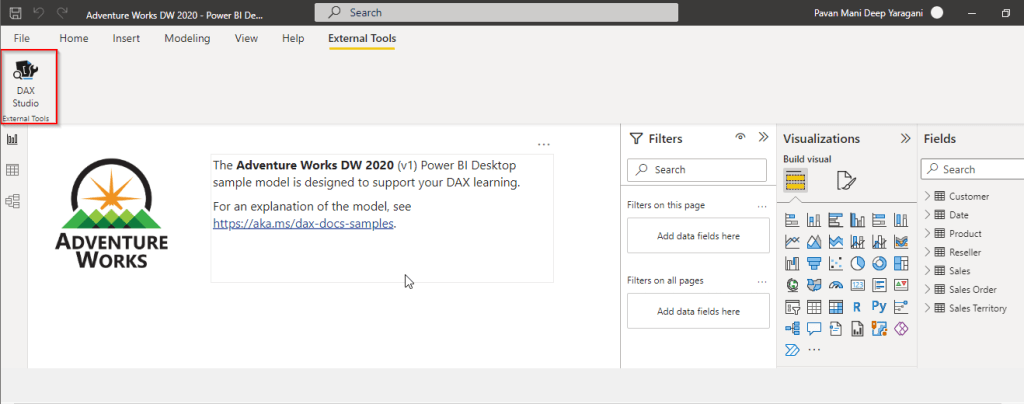
Task: Click the Fields pane search box
Action: (975, 170)
